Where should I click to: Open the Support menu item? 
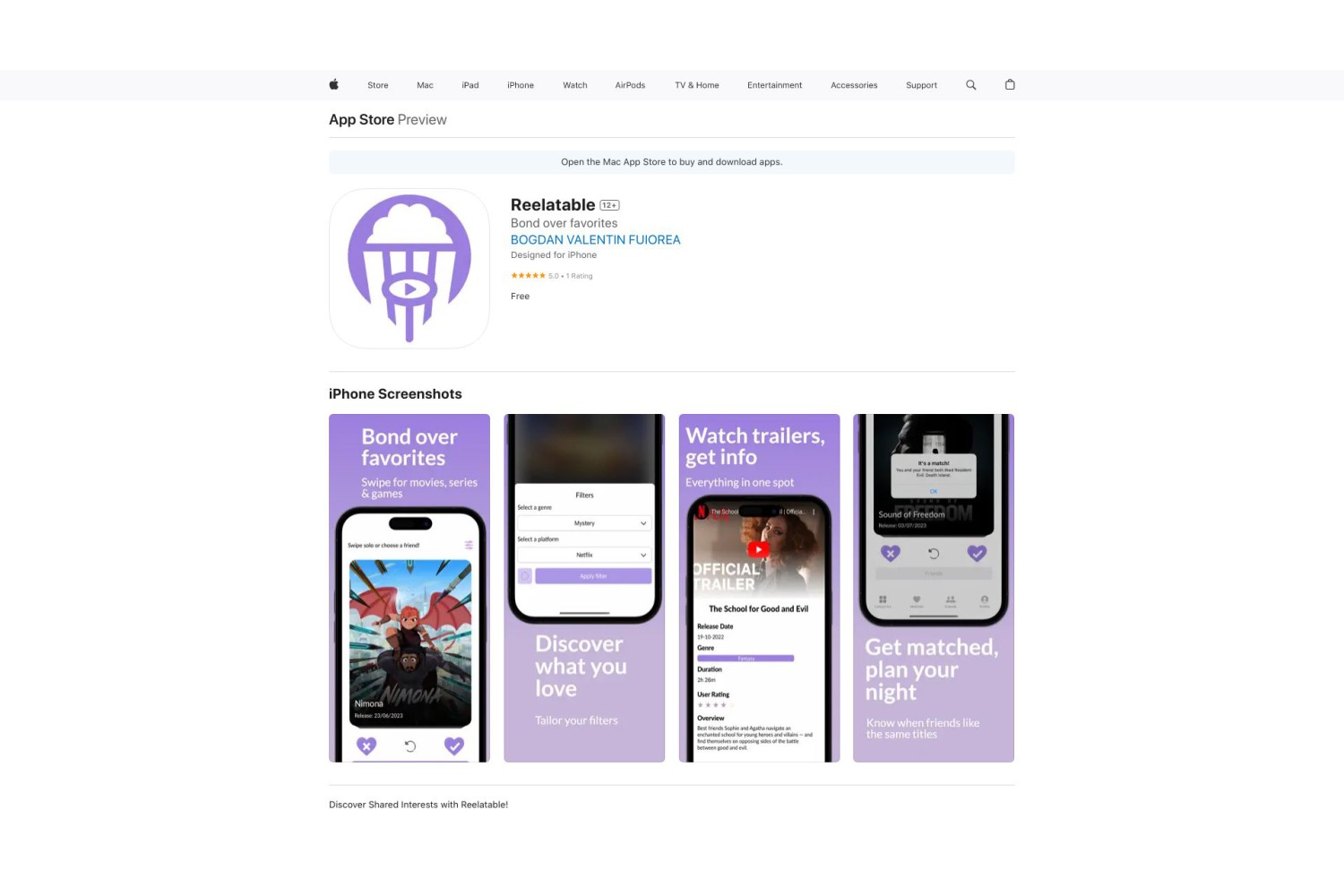click(x=921, y=85)
